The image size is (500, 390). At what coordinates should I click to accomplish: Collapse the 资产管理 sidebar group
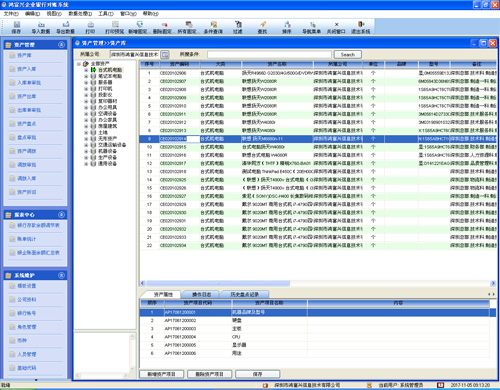tap(61, 44)
